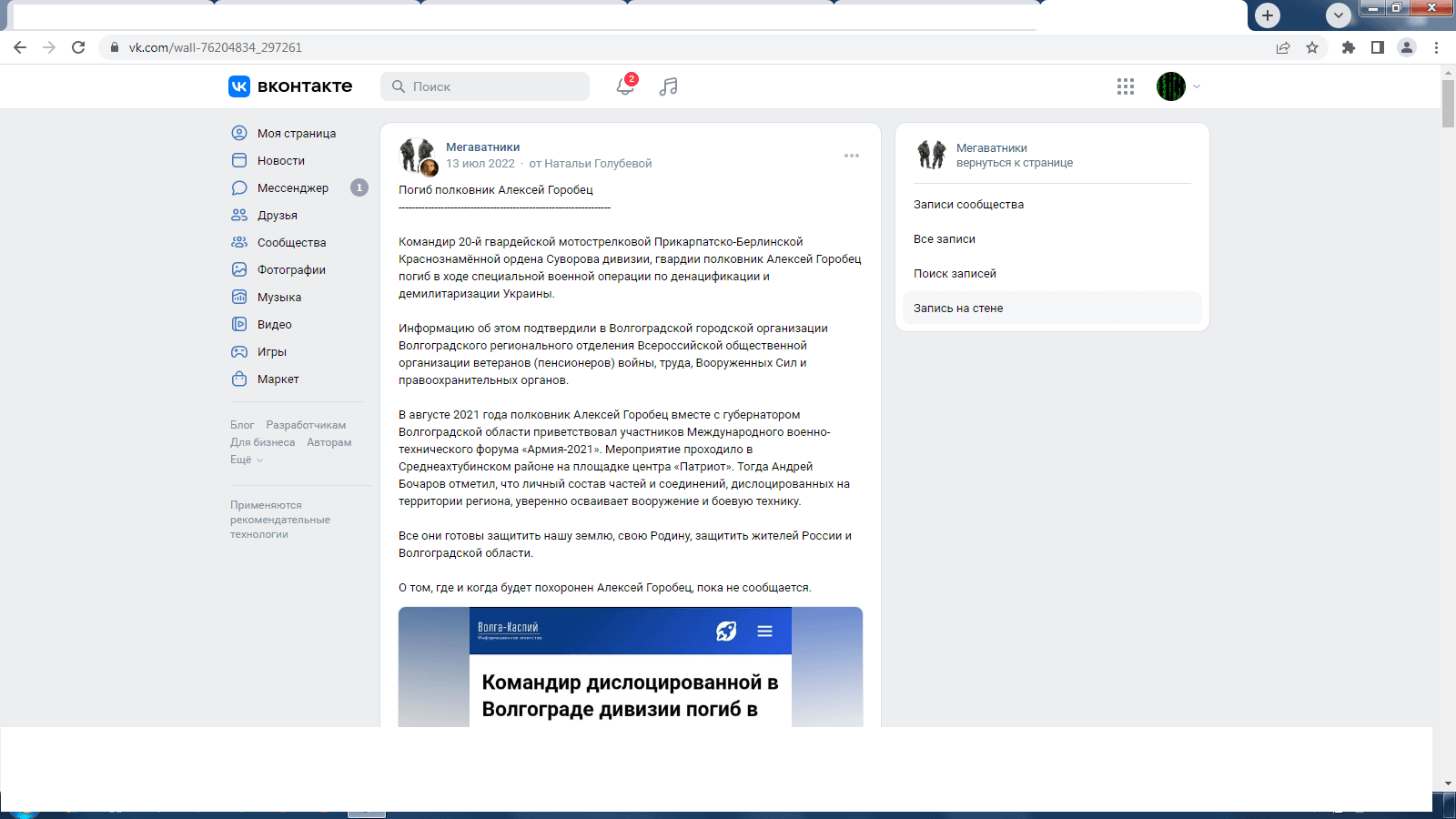
Task: Click the Музыка sidebar icon
Action: pyautogui.click(x=239, y=297)
